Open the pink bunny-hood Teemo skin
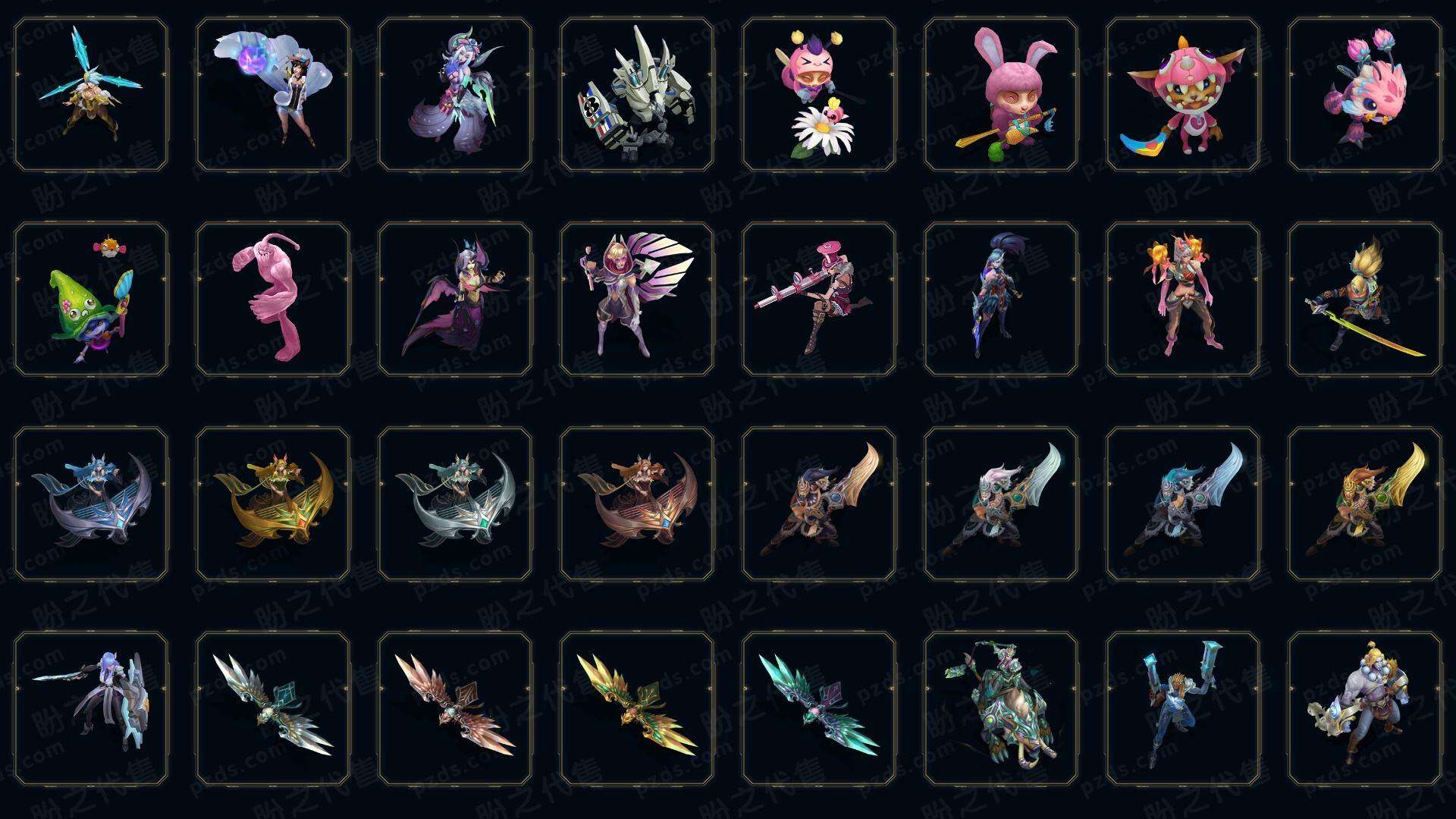The height and width of the screenshot is (819, 1456). pyautogui.click(x=1001, y=94)
